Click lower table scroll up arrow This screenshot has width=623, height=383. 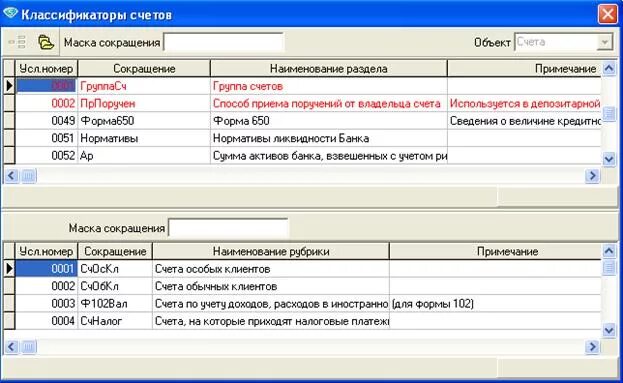tap(609, 251)
